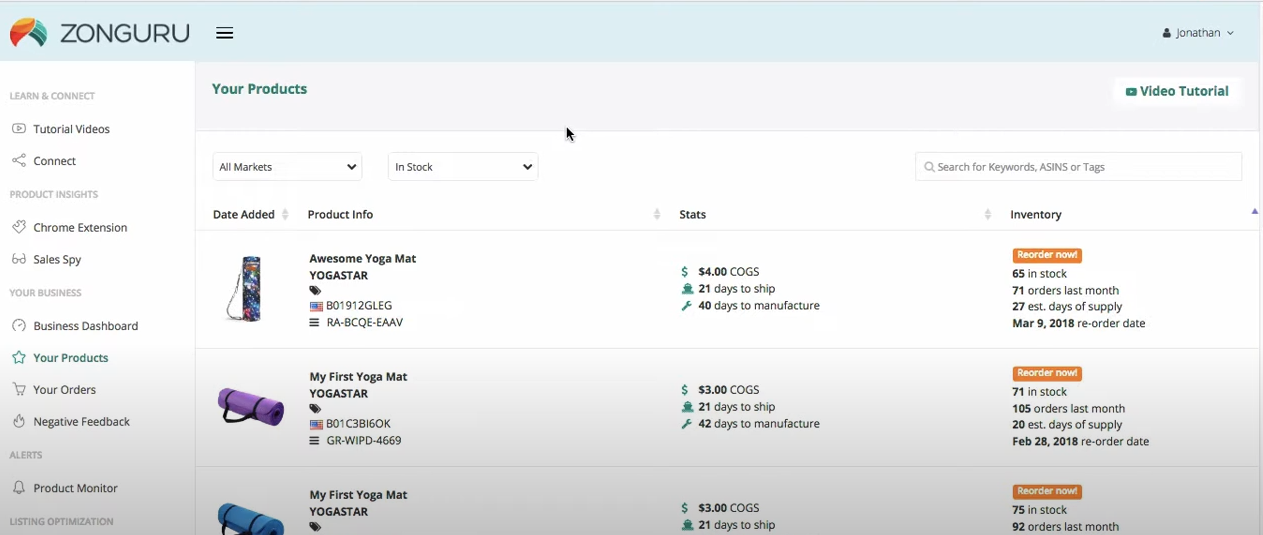
Task: Click the user profile icon beside Jonathan
Action: 1167,33
